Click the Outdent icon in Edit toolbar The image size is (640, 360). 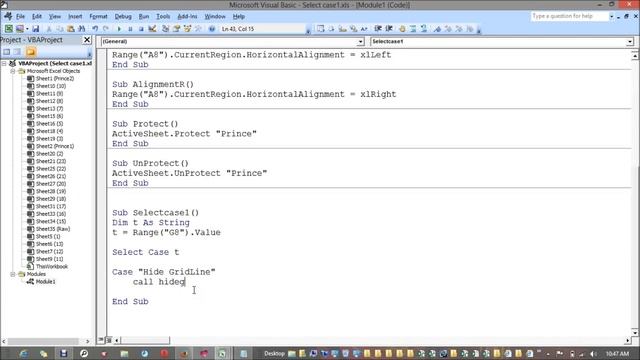click(x=389, y=29)
